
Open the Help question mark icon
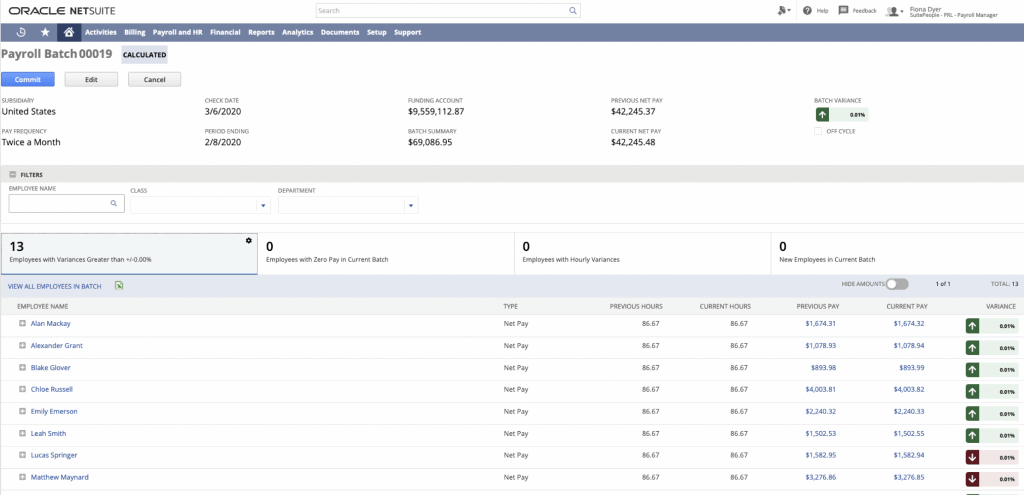pyautogui.click(x=807, y=10)
